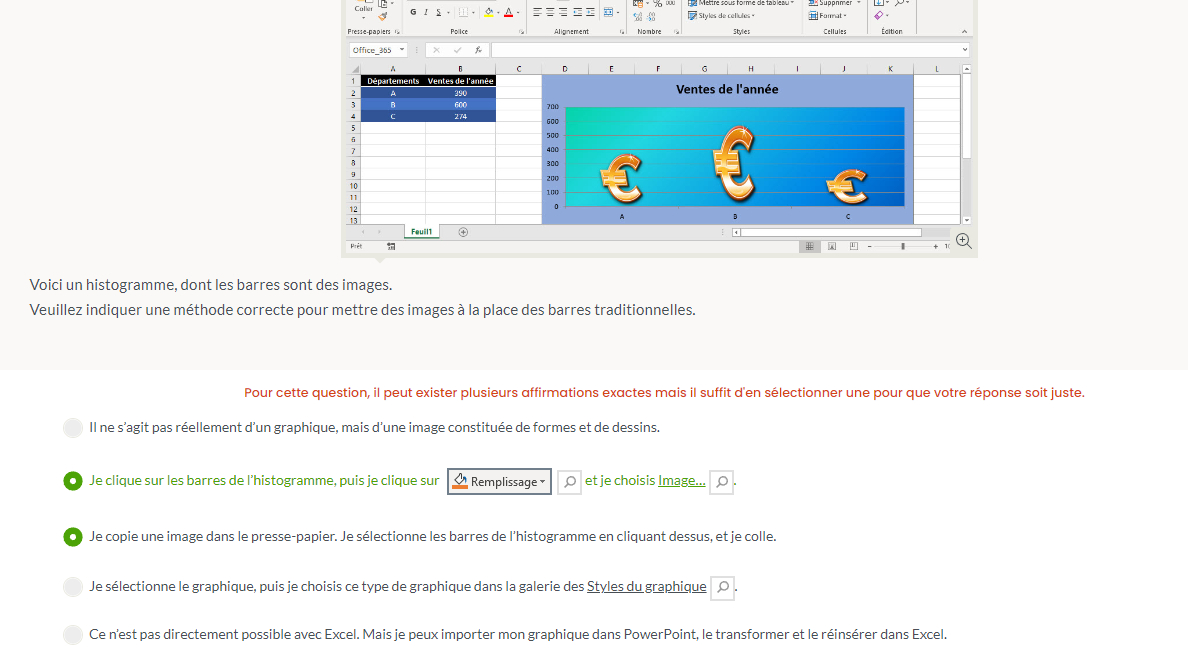Expand the Office_365 name box dropdown
This screenshot has height=669, width=1188.
(x=402, y=50)
